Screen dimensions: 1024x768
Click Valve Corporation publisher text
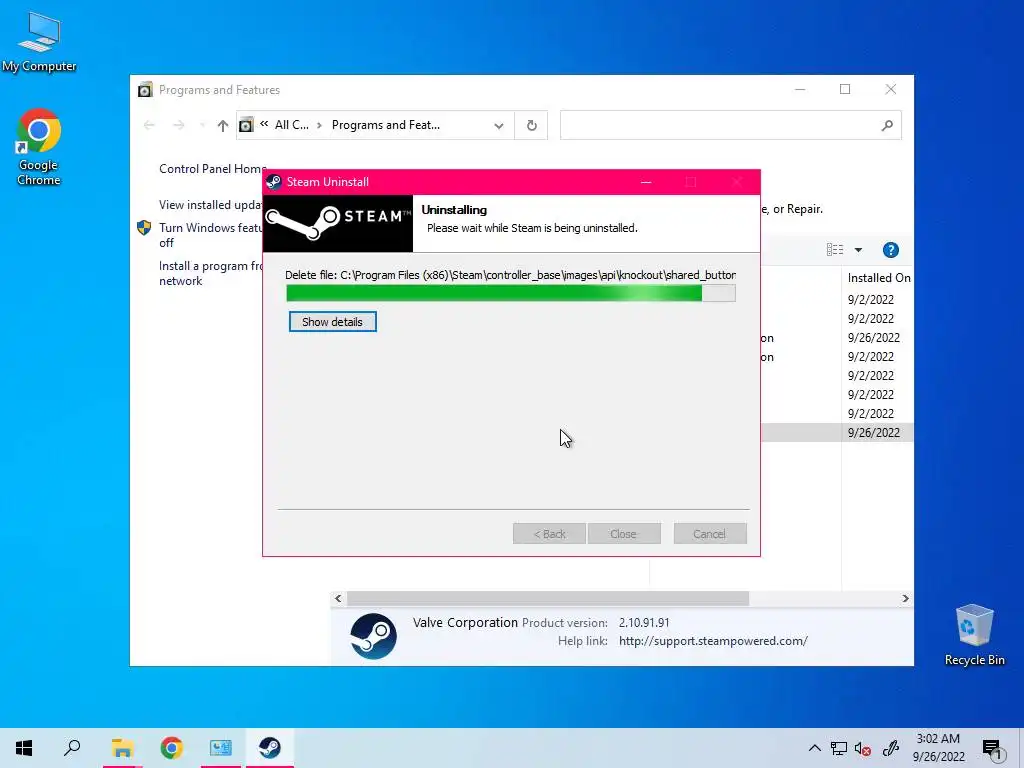[x=465, y=622]
